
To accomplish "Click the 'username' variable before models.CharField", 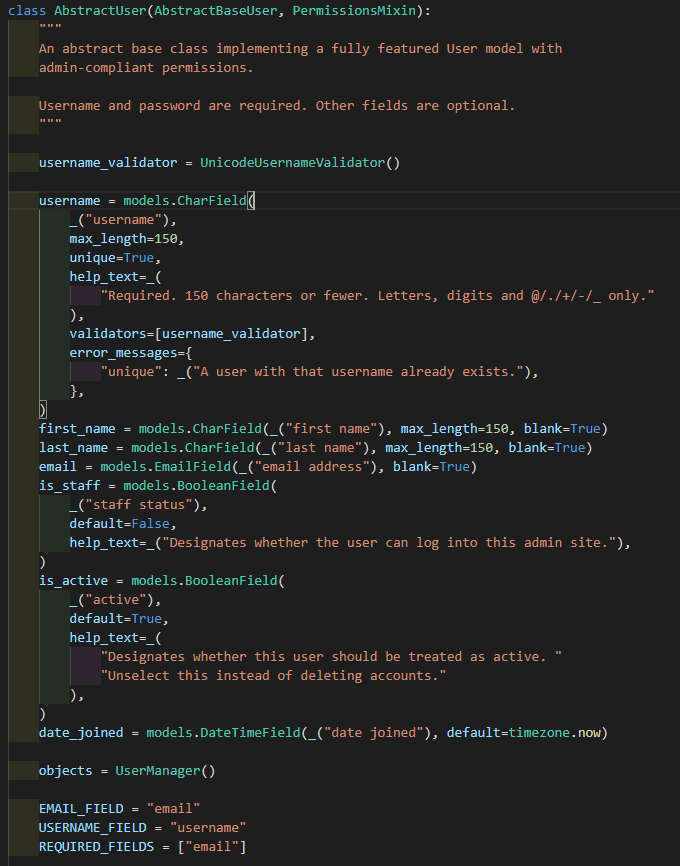I will click(x=70, y=200).
